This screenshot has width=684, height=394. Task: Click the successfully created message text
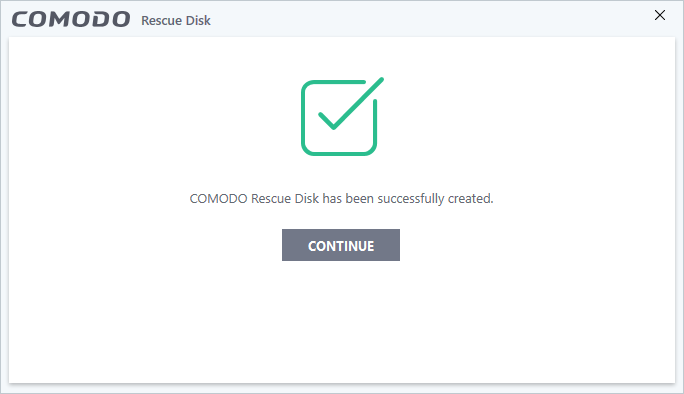click(341, 199)
